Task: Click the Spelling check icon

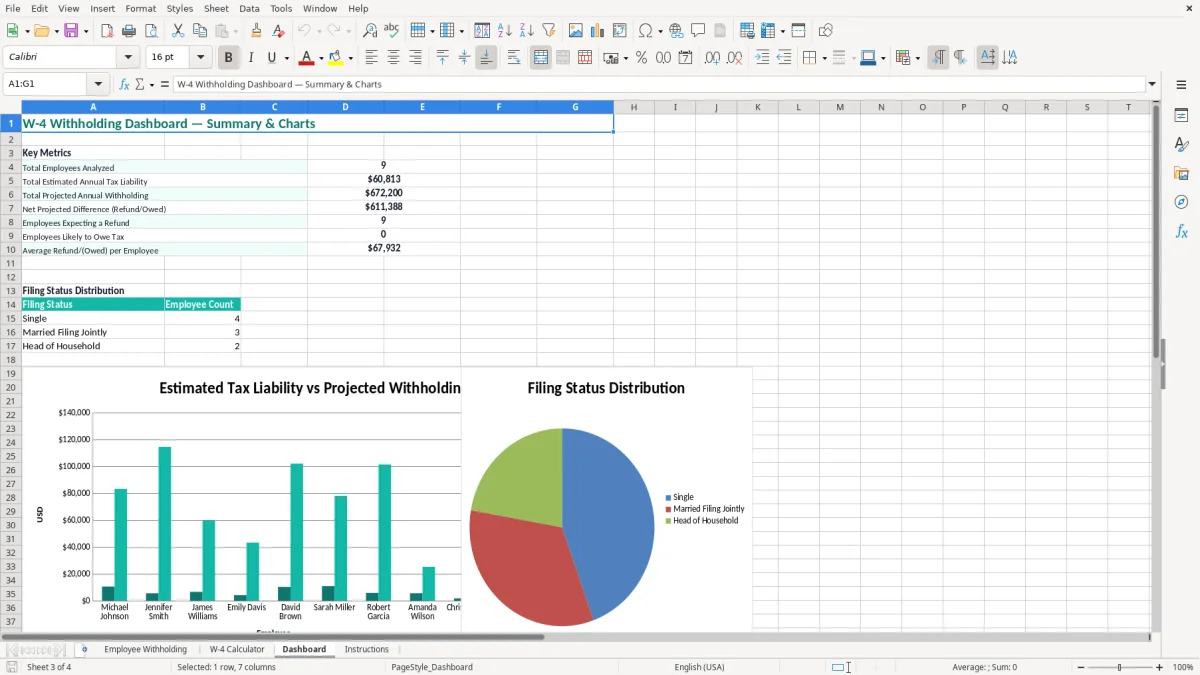Action: (392, 31)
